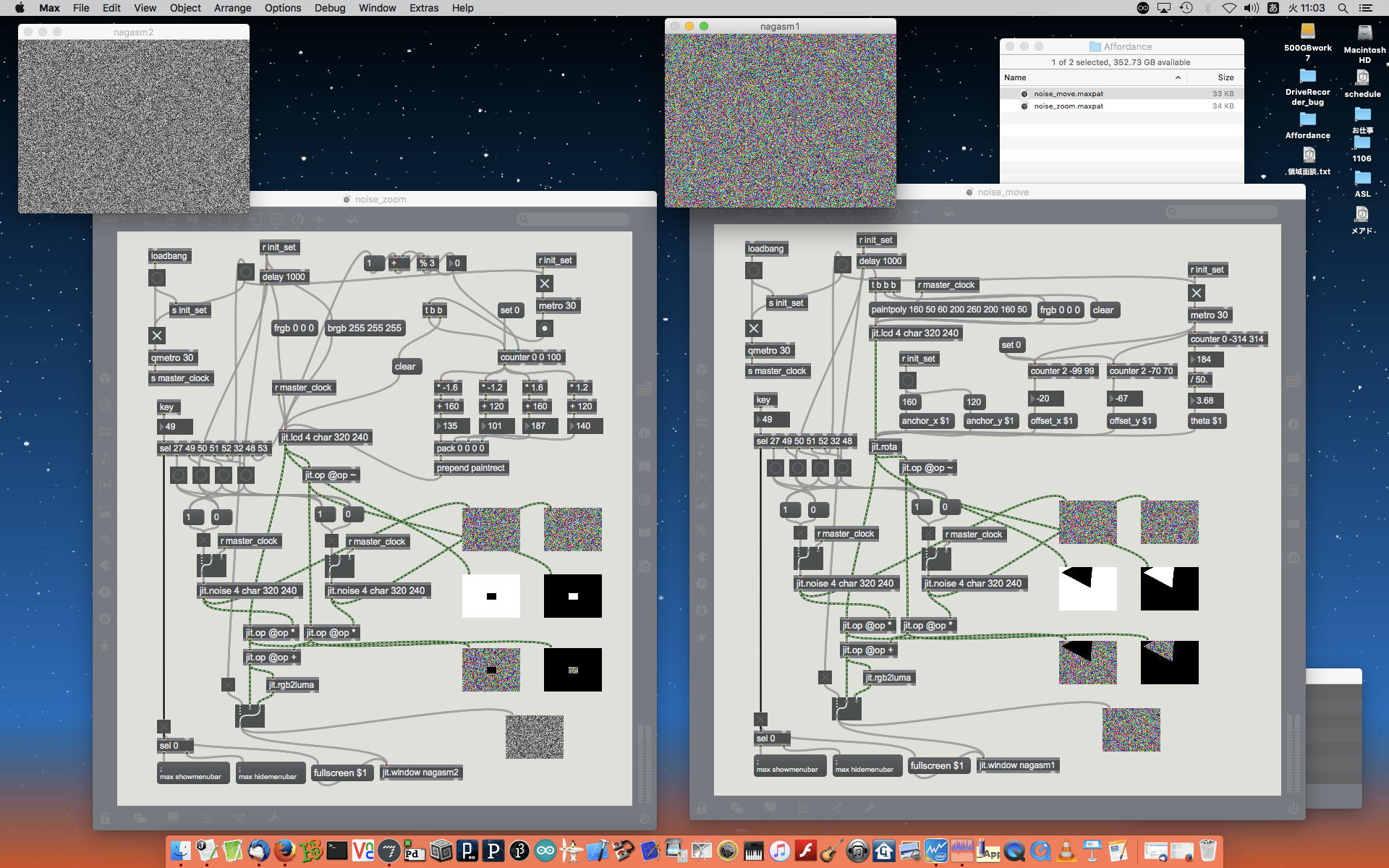Open the Japanese input source menu

pyautogui.click(x=1273, y=8)
